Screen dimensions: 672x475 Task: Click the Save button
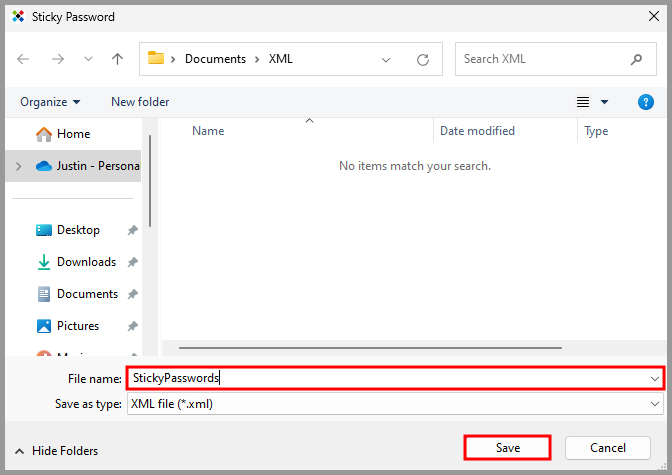tap(507, 448)
